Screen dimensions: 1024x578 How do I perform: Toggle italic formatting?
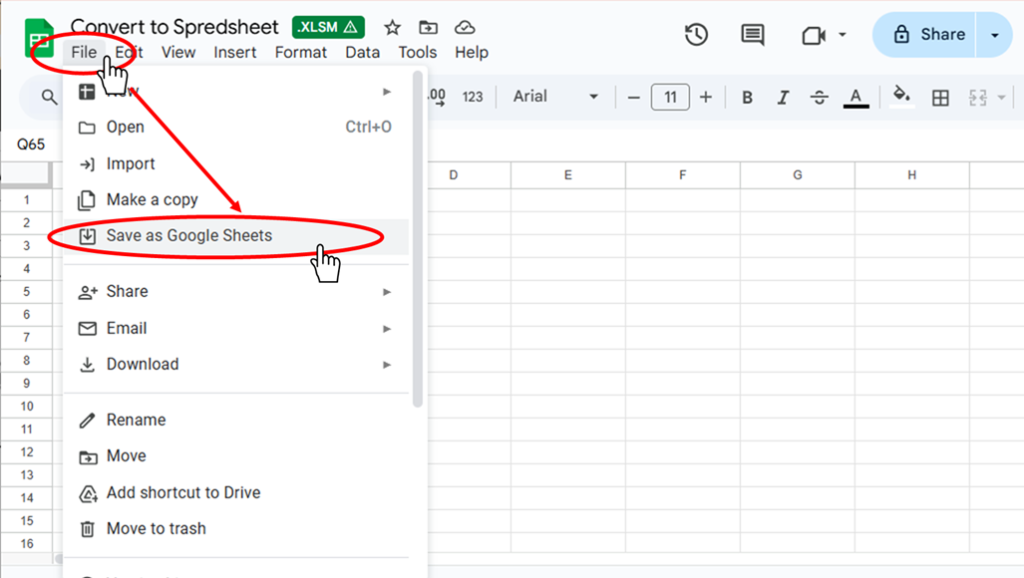pos(783,97)
